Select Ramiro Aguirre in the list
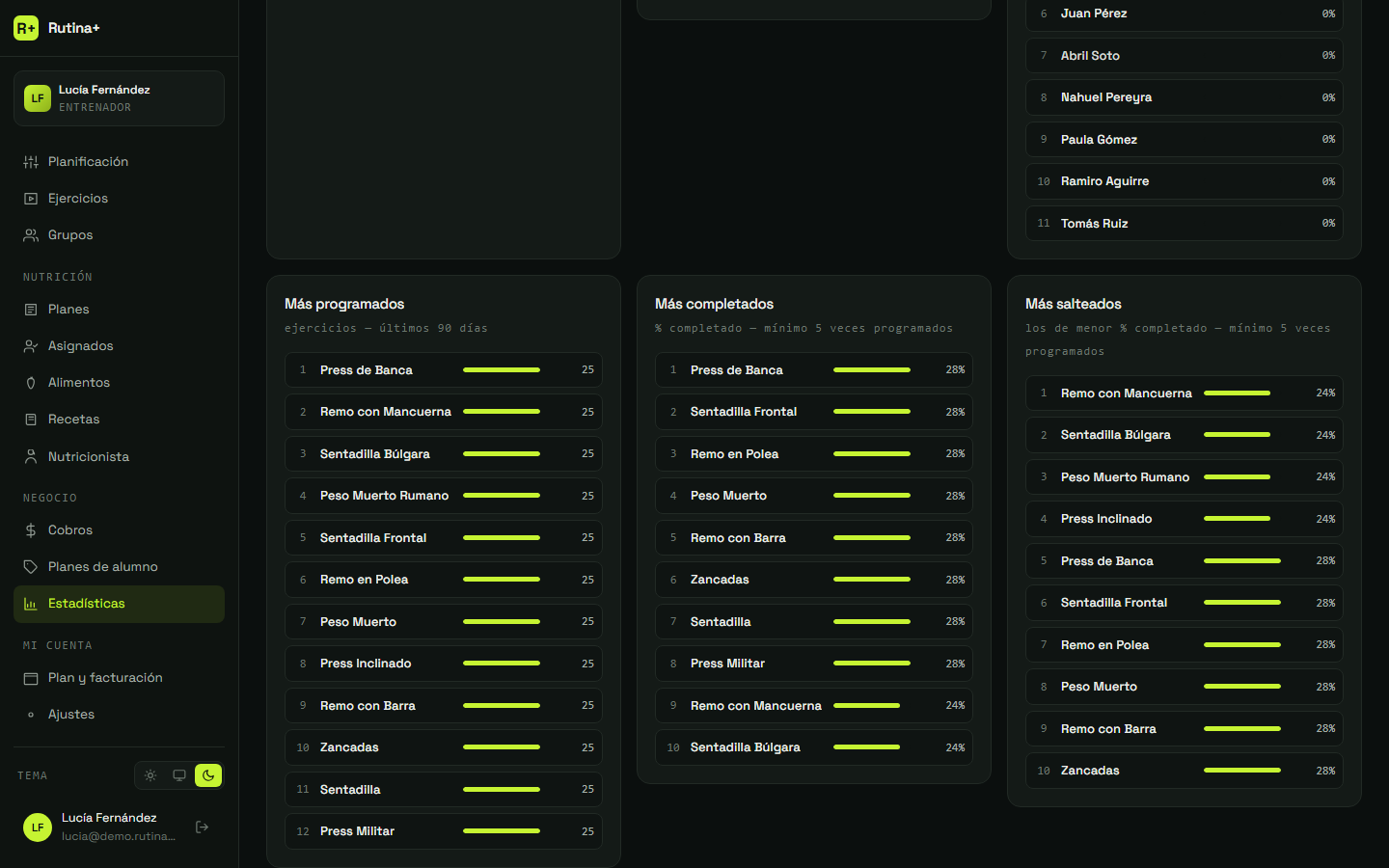The height and width of the screenshot is (868, 1389). tap(1185, 181)
